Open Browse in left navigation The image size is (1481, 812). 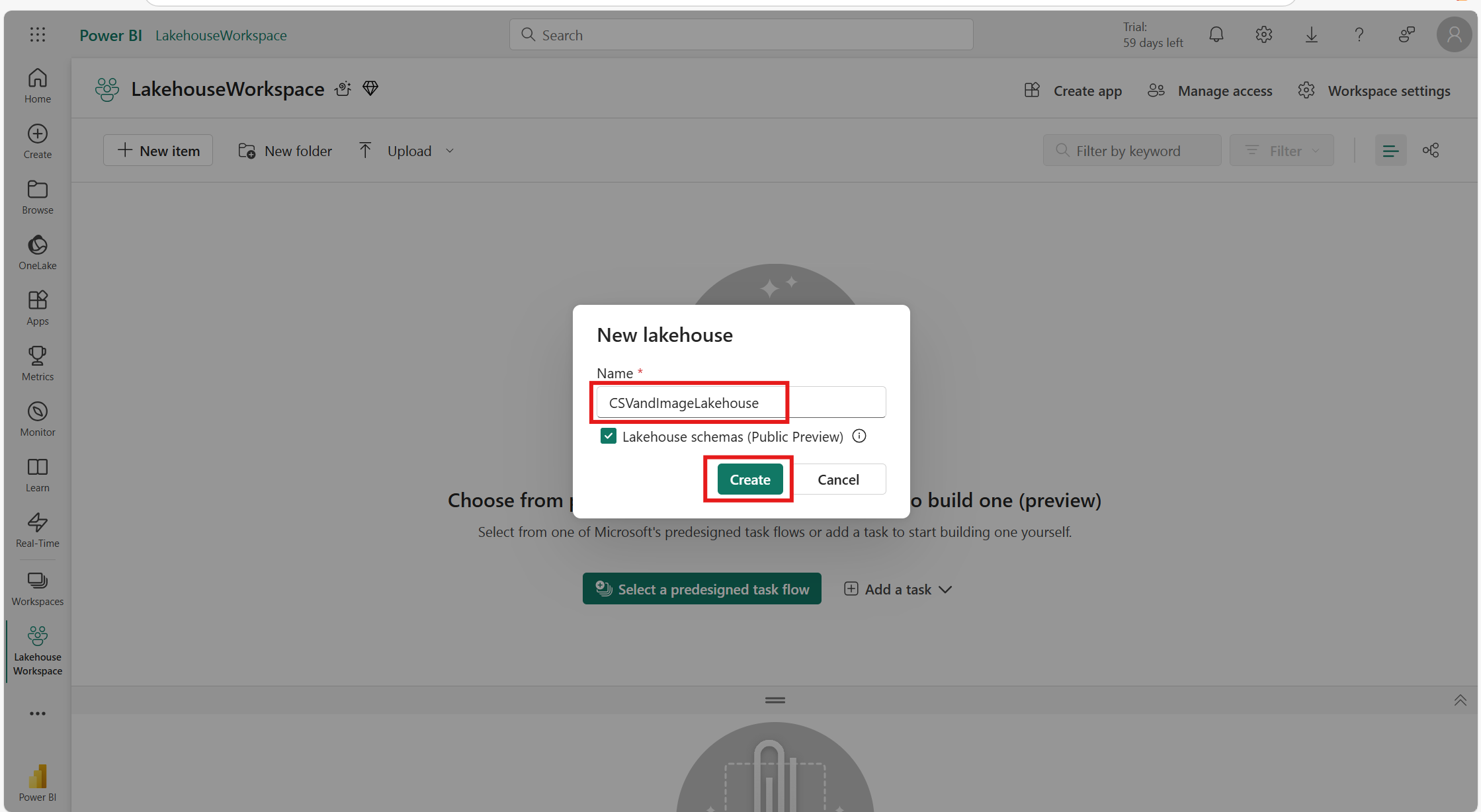point(38,196)
